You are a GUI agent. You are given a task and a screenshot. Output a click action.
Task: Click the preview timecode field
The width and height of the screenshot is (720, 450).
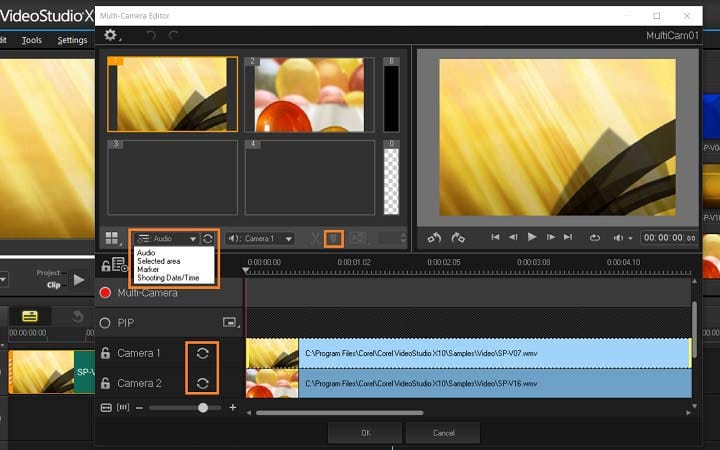coord(669,237)
